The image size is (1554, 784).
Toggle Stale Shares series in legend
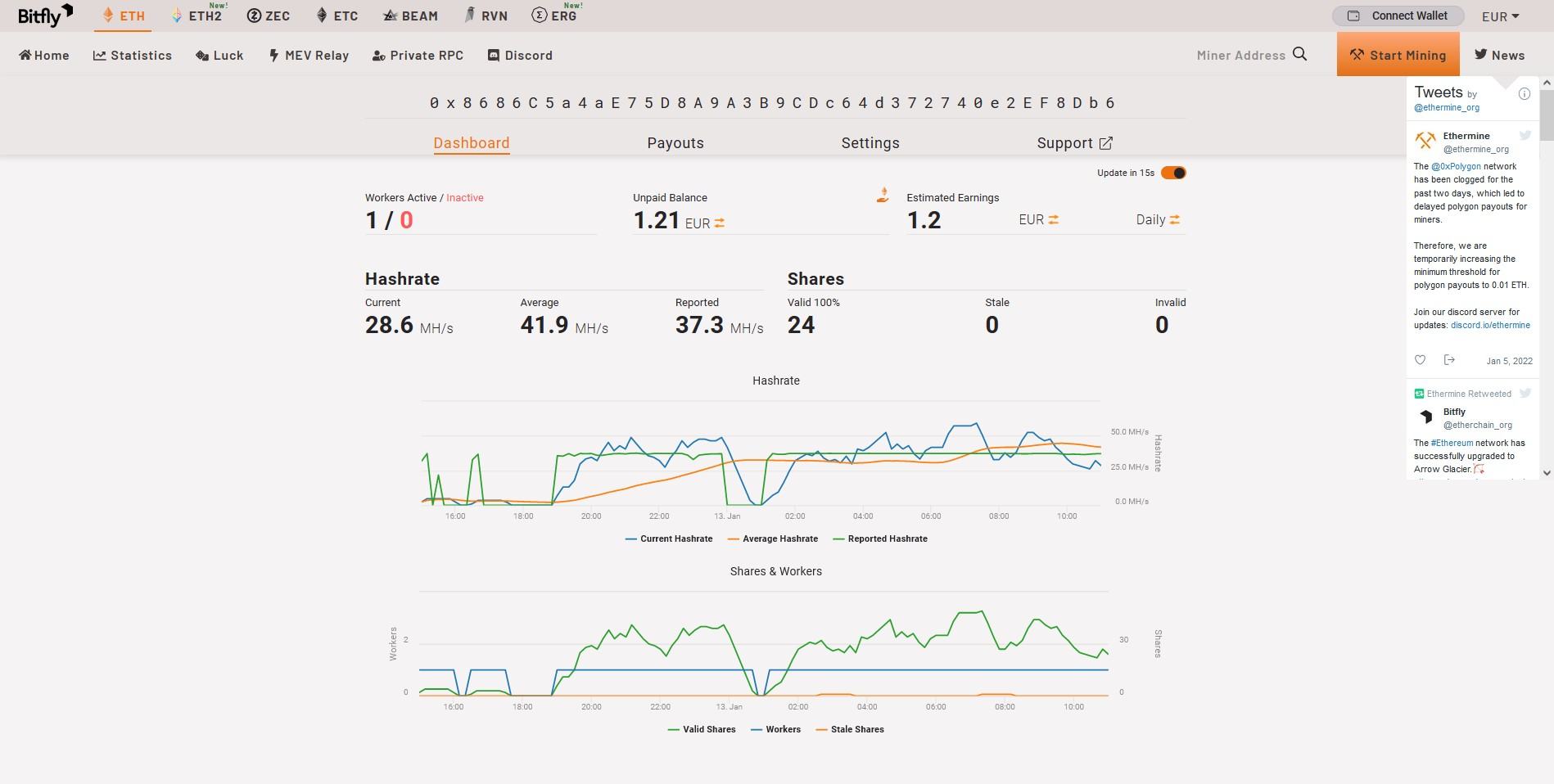(x=850, y=729)
